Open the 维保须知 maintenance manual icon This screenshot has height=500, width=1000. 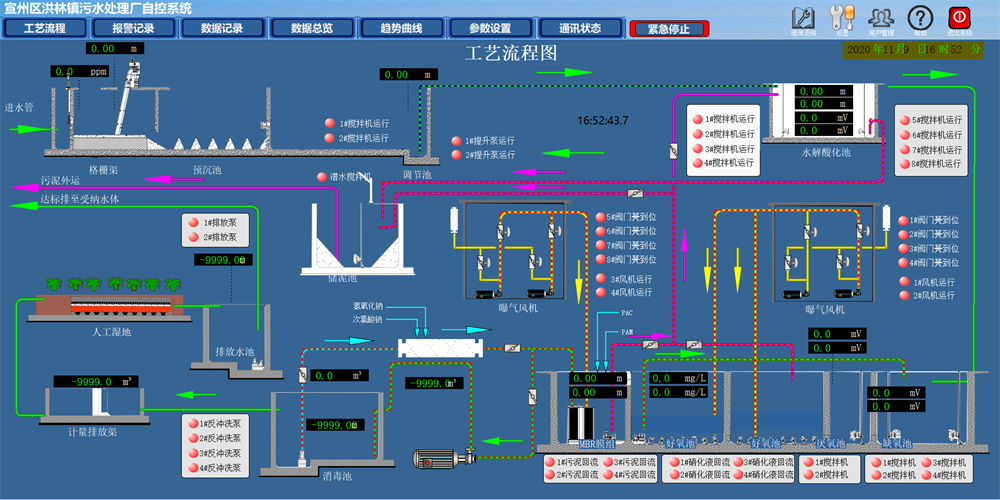803,18
